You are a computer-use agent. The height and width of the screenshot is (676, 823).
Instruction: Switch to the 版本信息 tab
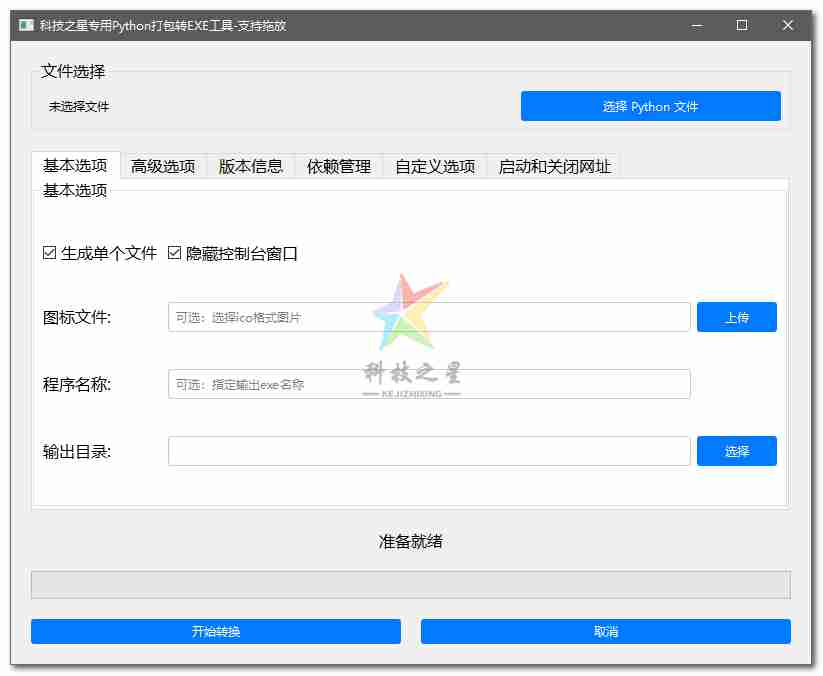pos(251,166)
